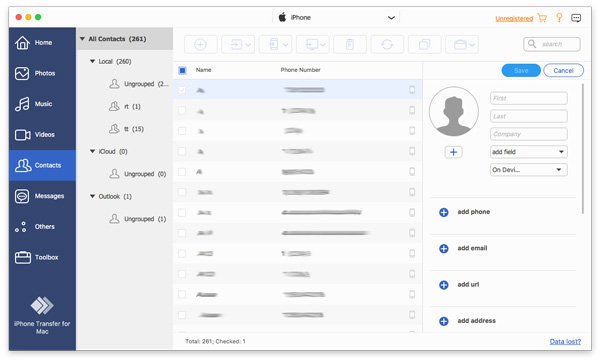
Task: Open the Data lost? link
Action: (x=565, y=341)
